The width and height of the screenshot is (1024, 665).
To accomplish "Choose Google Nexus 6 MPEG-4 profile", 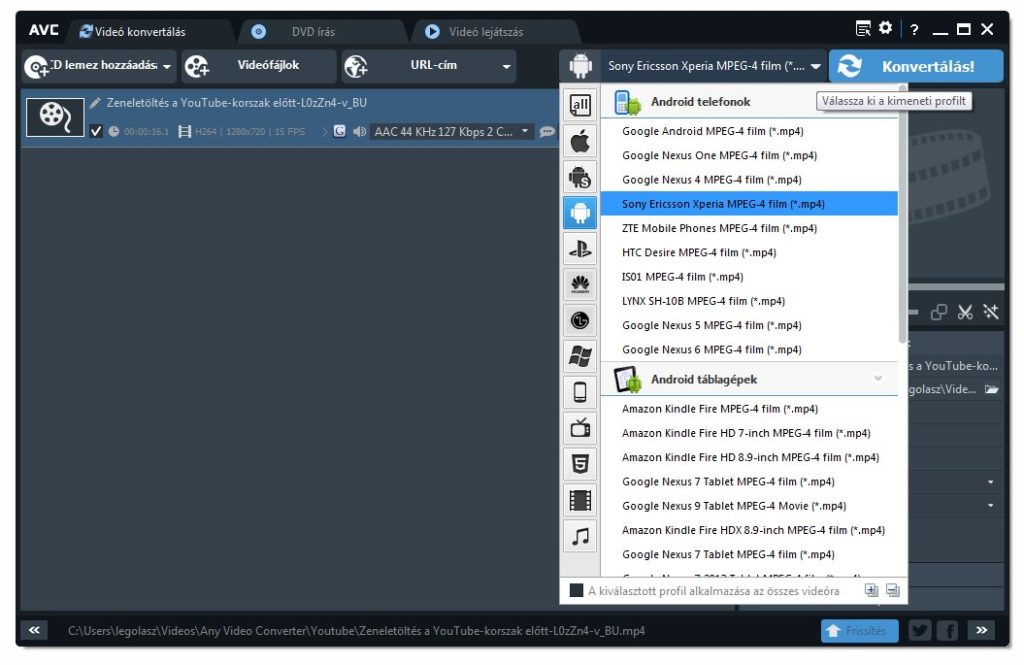I will click(x=749, y=349).
